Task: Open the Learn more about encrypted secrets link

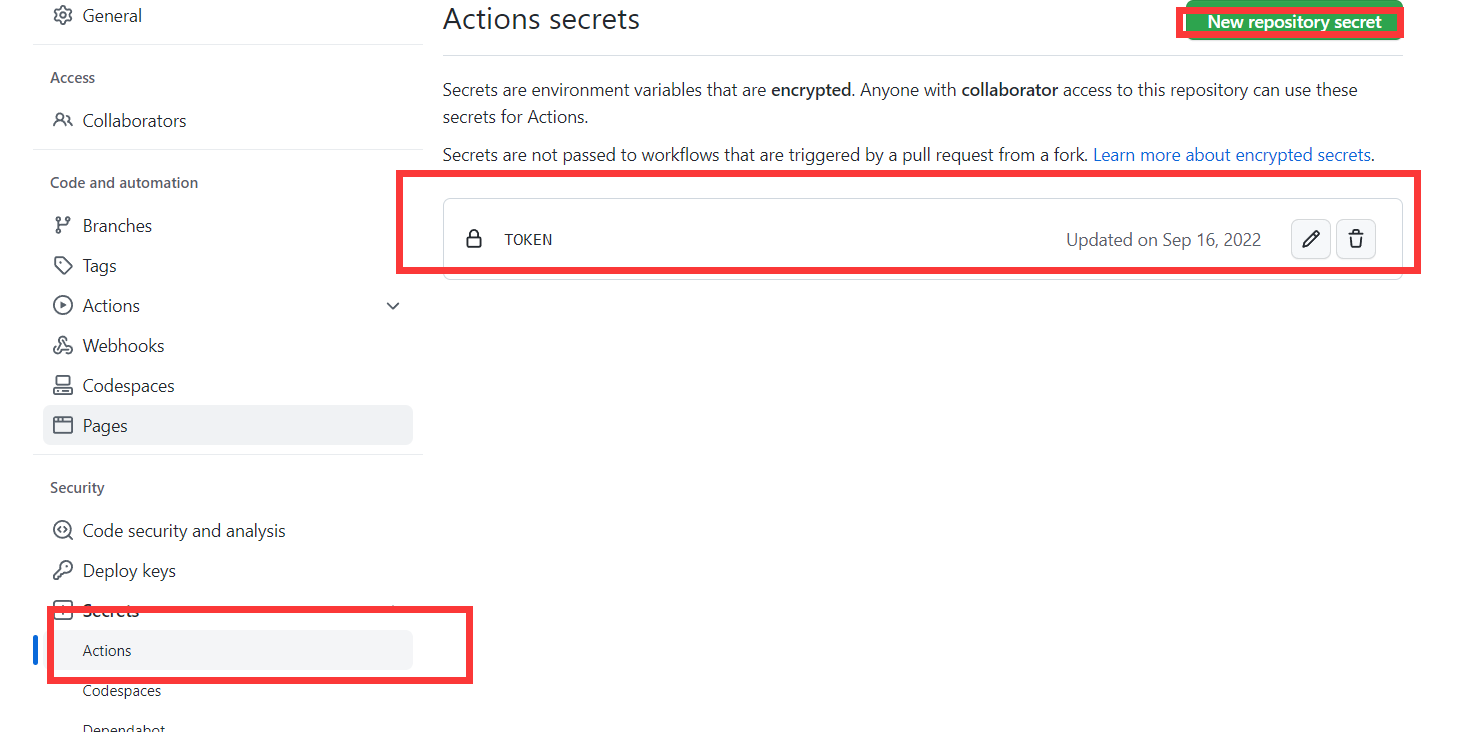Action: tap(1232, 155)
